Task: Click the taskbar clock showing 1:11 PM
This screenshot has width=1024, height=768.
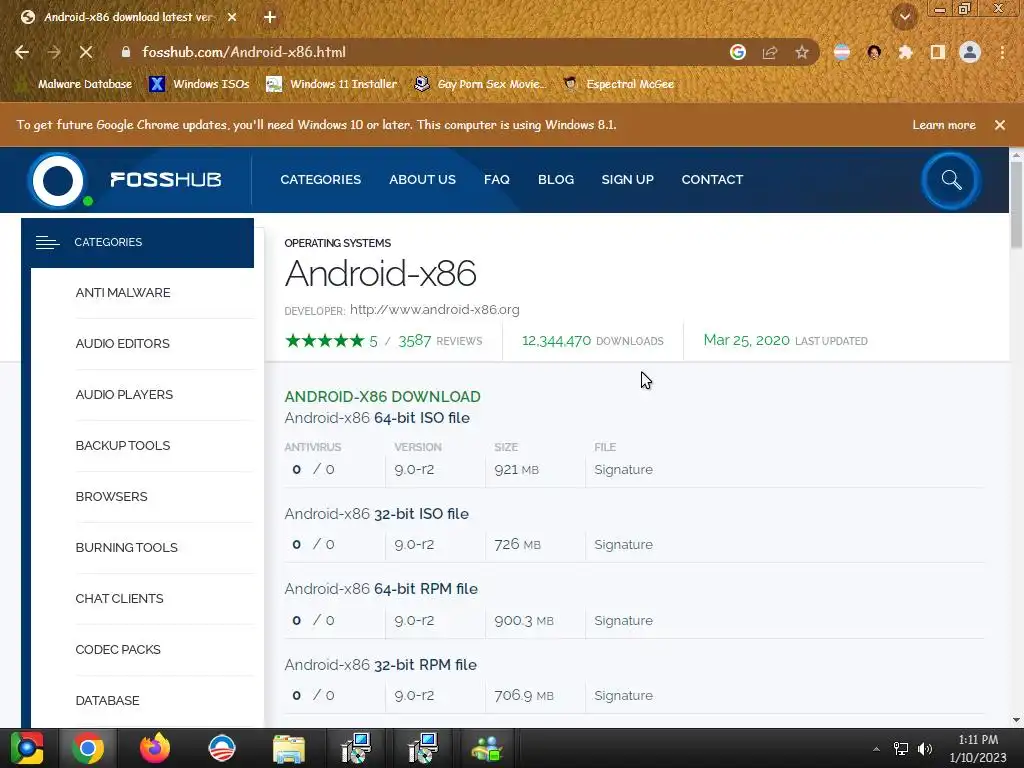Action: pos(978,748)
